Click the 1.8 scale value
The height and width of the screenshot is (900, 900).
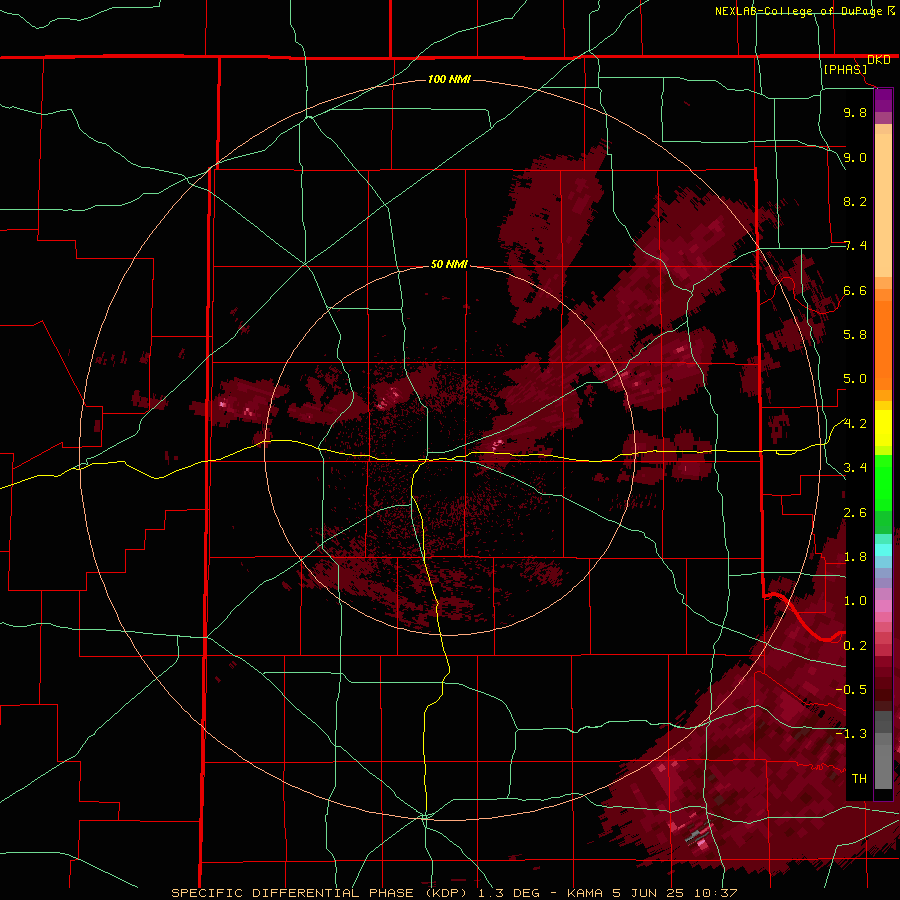(x=855, y=557)
